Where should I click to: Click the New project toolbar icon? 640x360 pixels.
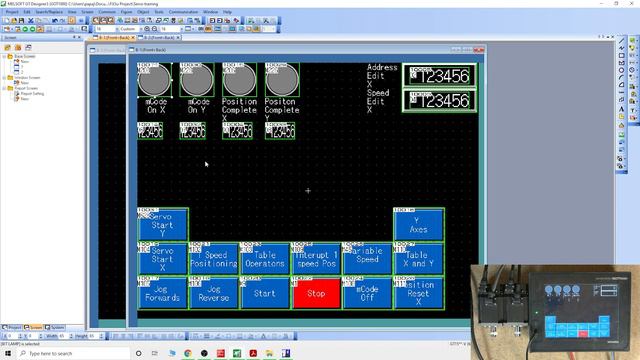click(7, 20)
